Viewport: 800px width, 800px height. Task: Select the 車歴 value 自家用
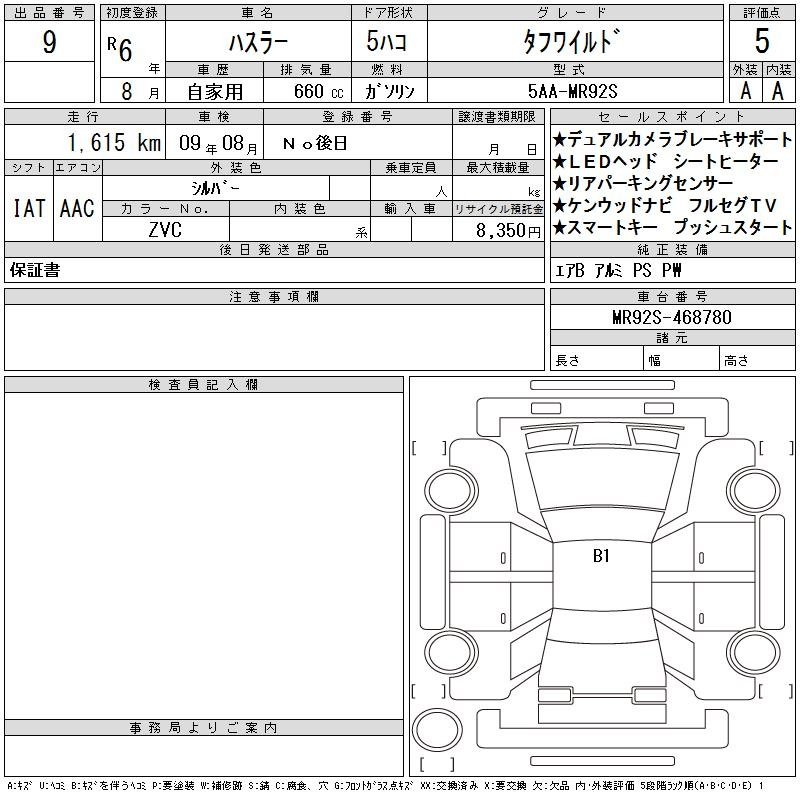pyautogui.click(x=215, y=92)
